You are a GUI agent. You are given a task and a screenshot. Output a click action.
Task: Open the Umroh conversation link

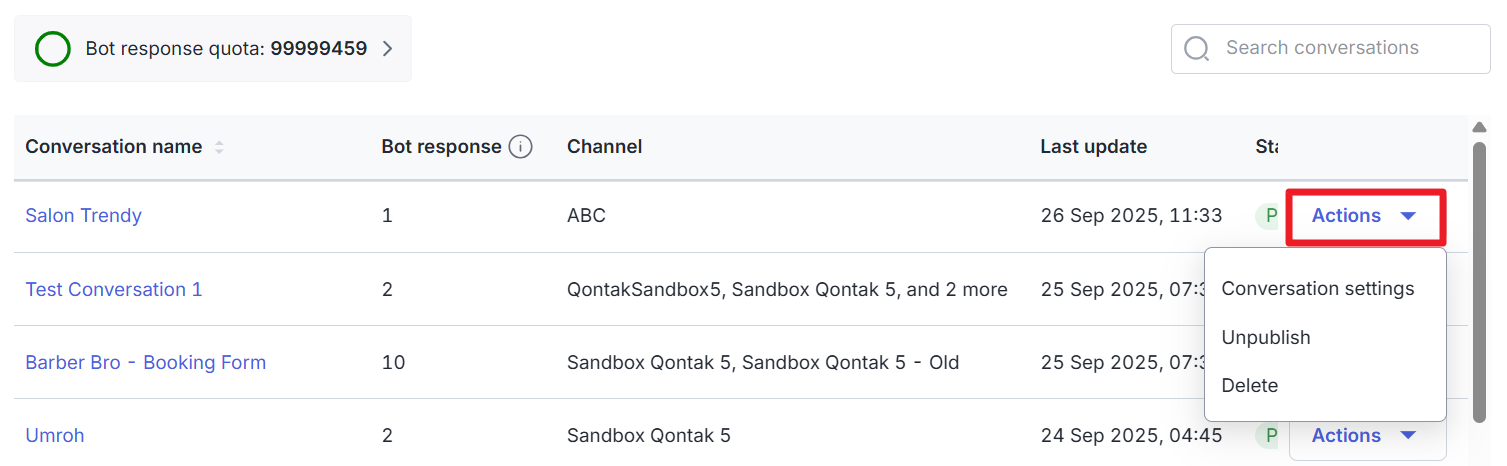(54, 436)
